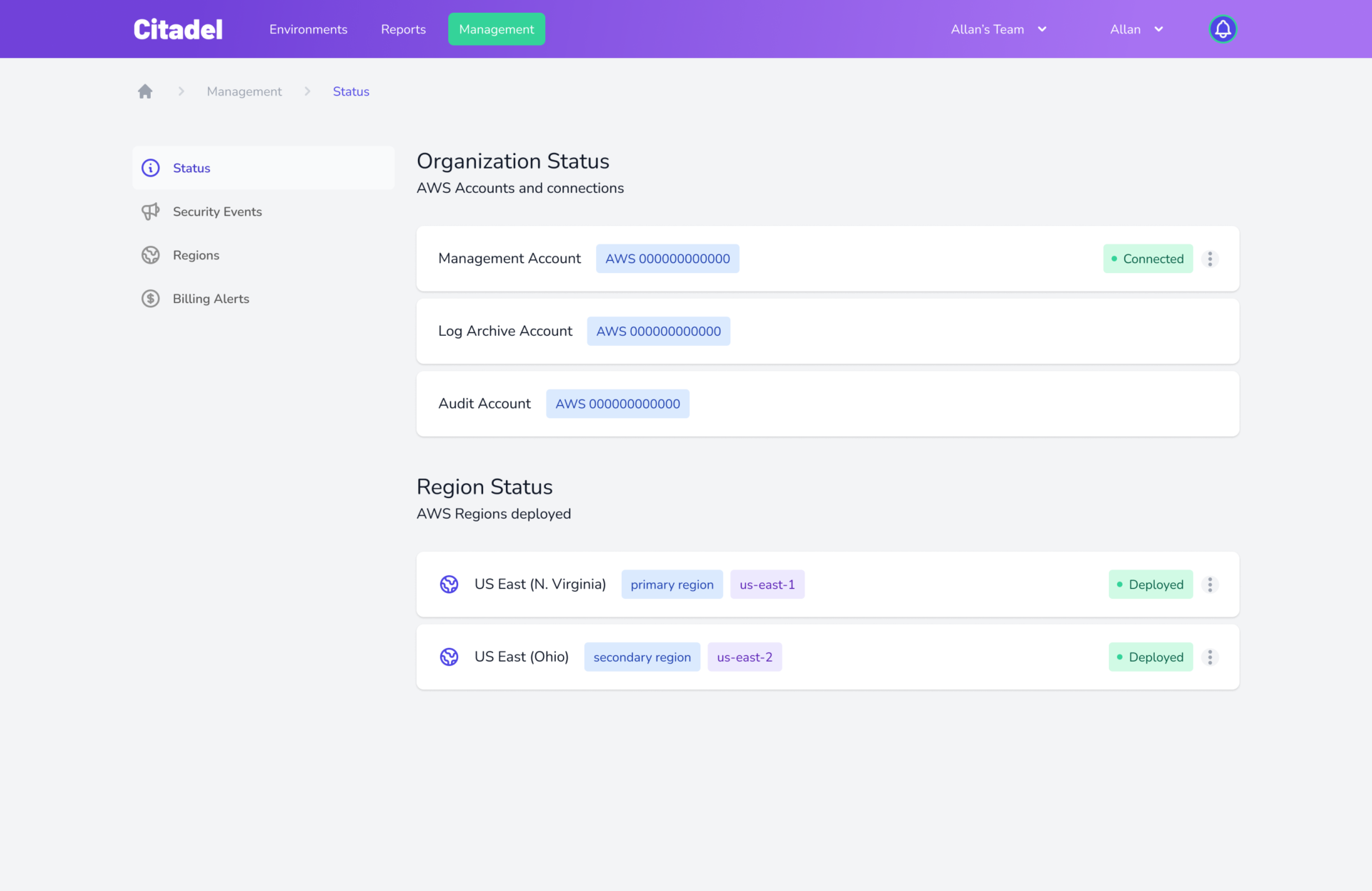Click the Status info circle icon
1372x891 pixels.
[x=150, y=168]
